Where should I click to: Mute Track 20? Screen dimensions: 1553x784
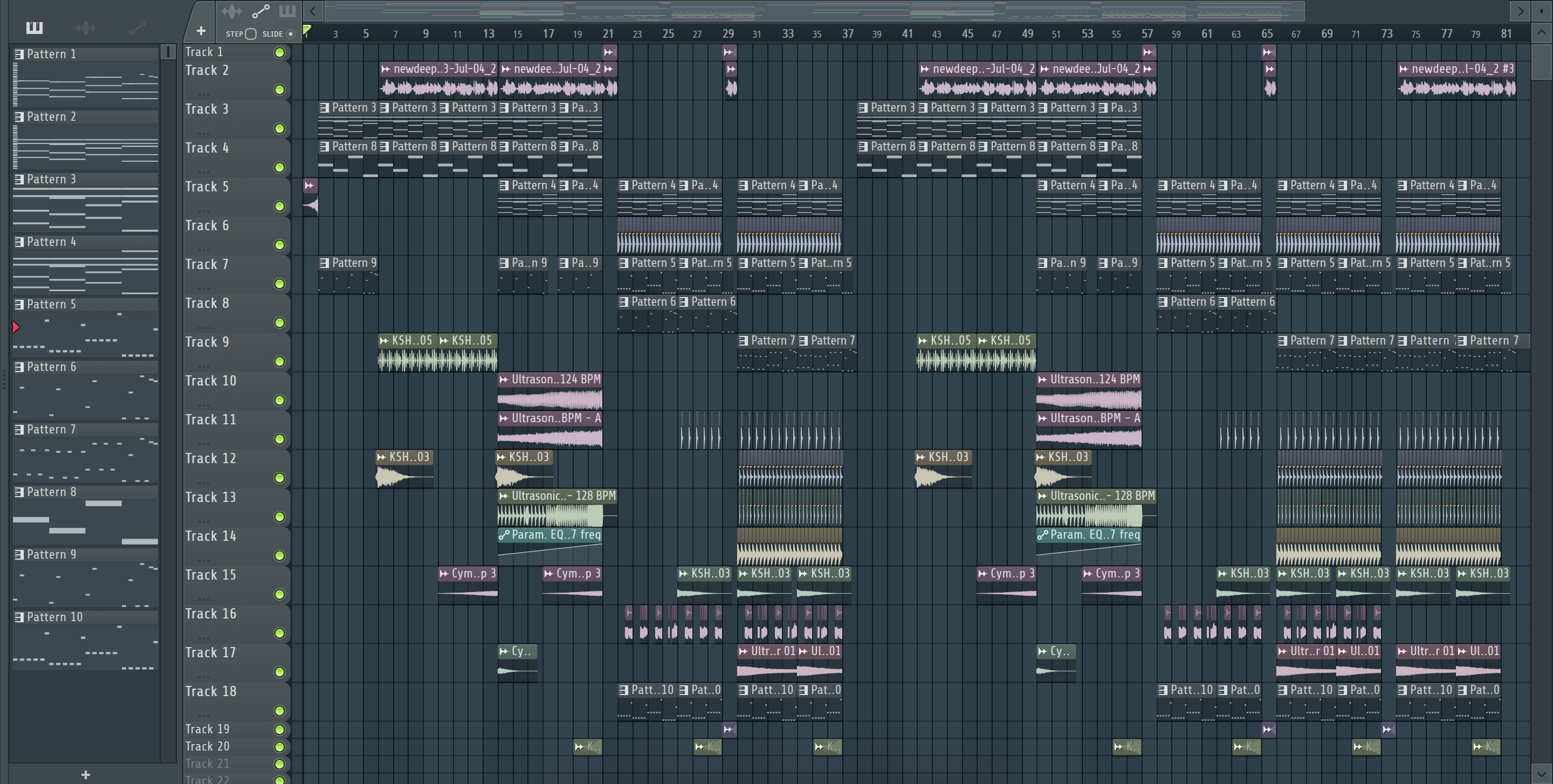pos(280,747)
